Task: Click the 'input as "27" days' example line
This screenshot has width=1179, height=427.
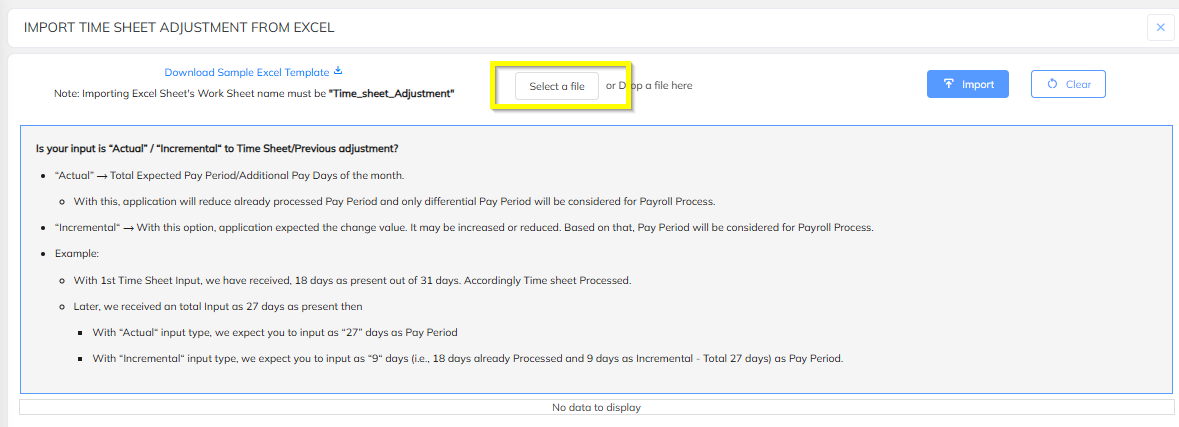Action: (274, 332)
